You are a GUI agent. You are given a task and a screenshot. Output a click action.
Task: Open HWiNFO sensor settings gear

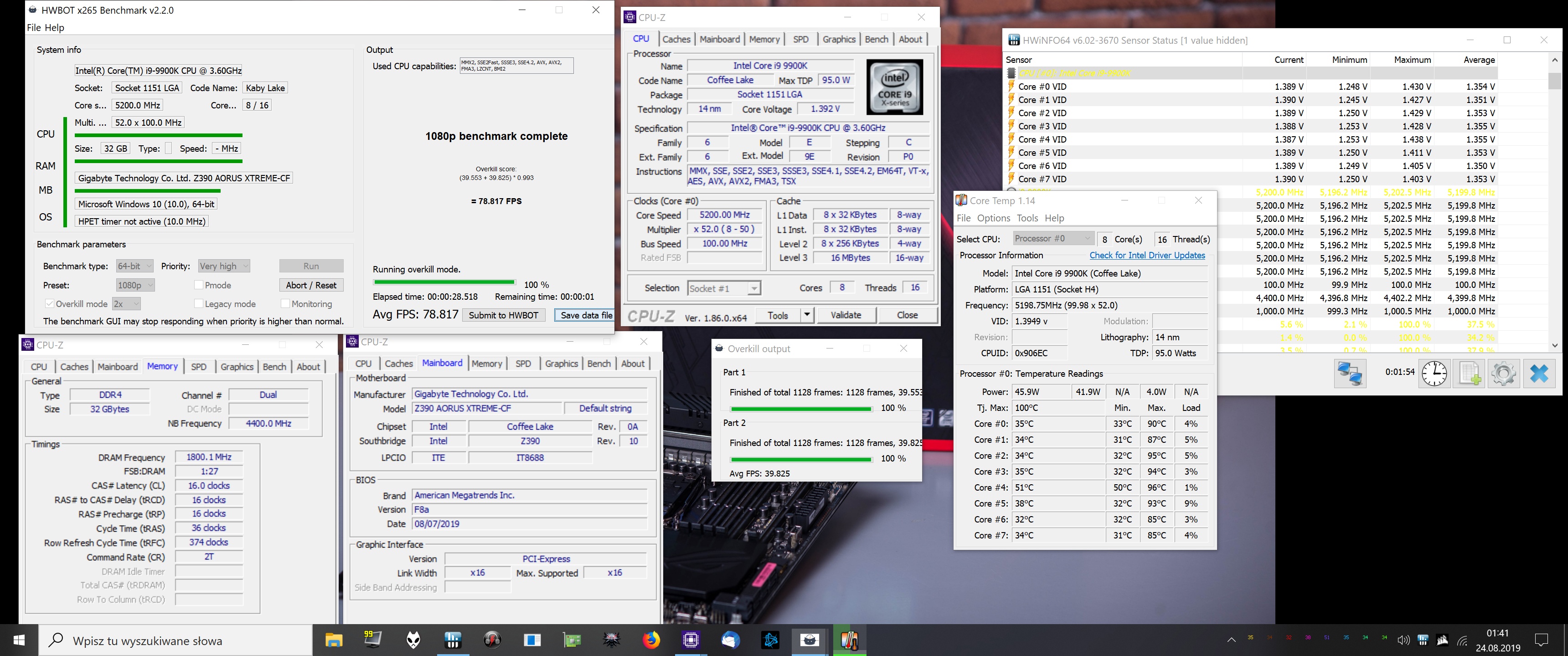click(x=1503, y=373)
